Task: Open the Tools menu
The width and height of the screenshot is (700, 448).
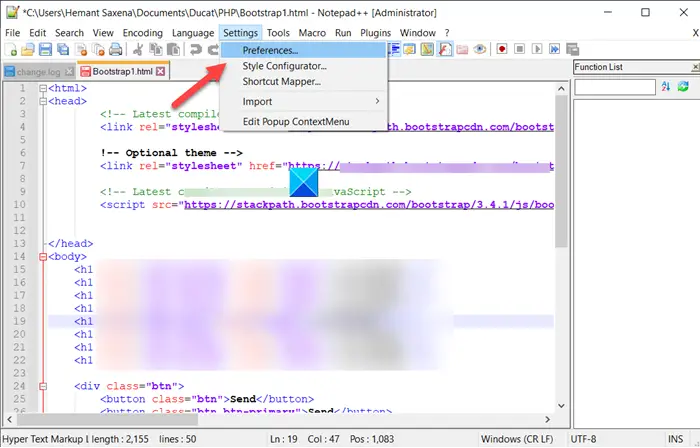Action: [278, 33]
